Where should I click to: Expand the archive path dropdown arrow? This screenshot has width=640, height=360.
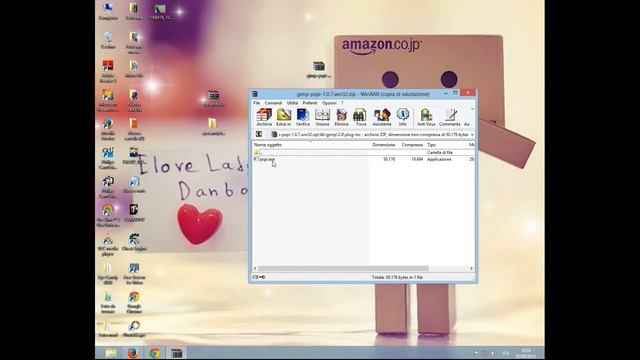click(472, 134)
